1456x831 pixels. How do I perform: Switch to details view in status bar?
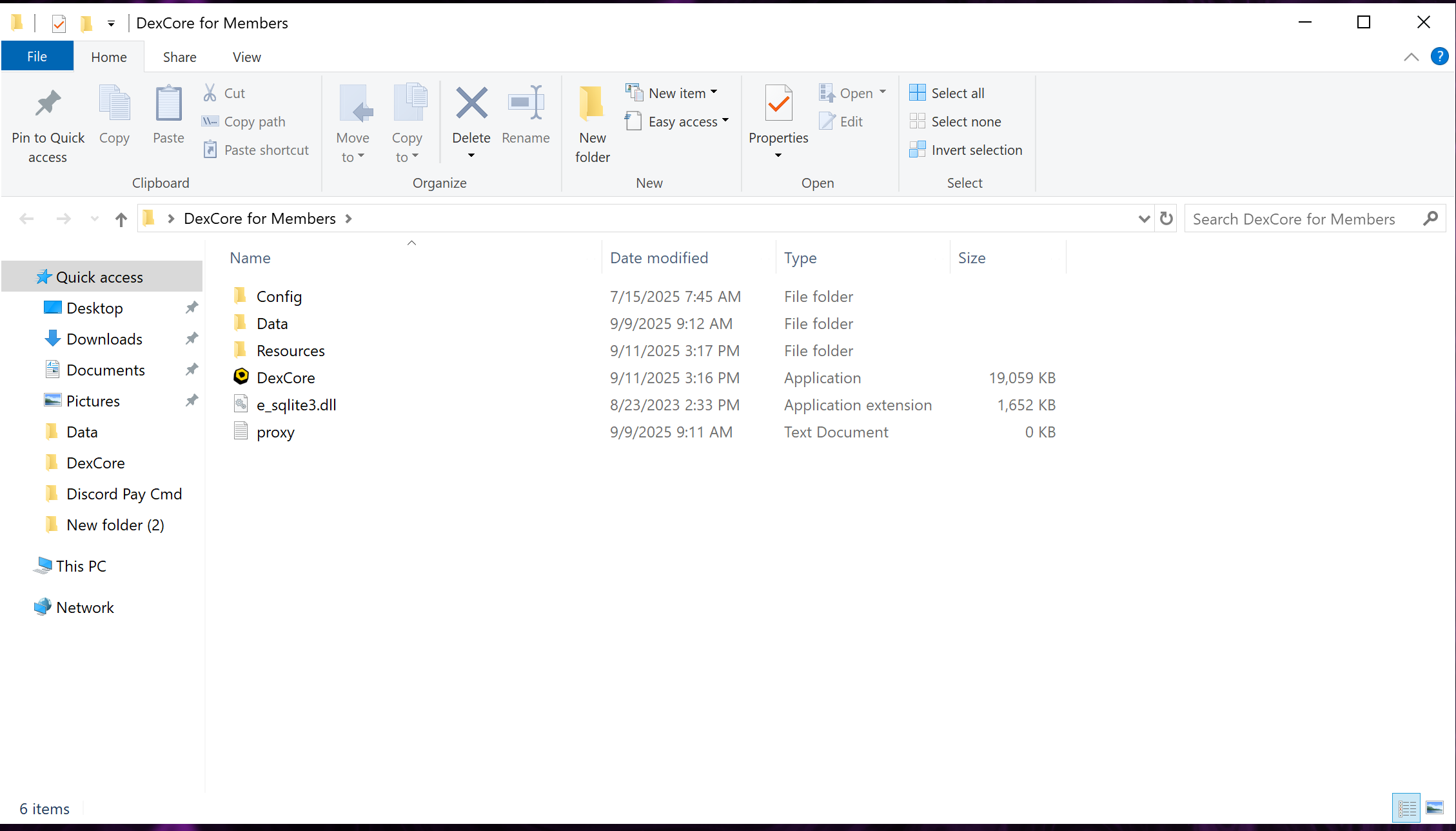pyautogui.click(x=1406, y=808)
